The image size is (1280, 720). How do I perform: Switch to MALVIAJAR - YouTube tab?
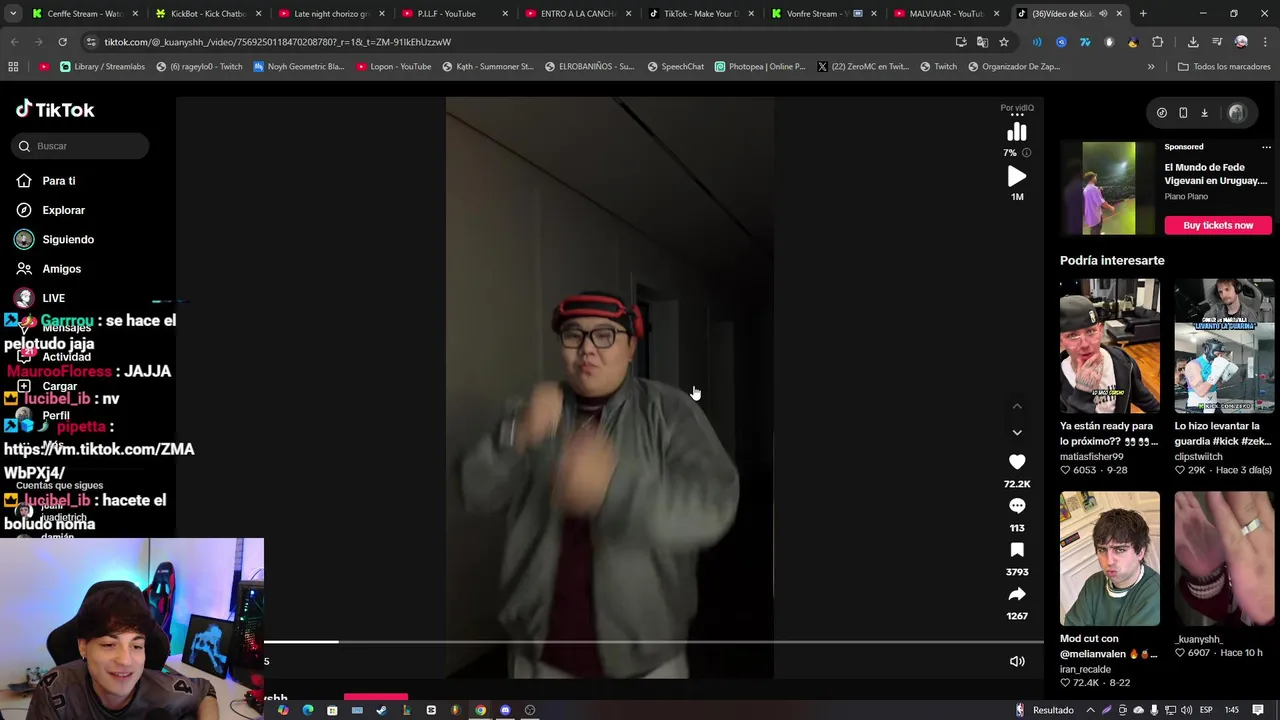tap(946, 14)
